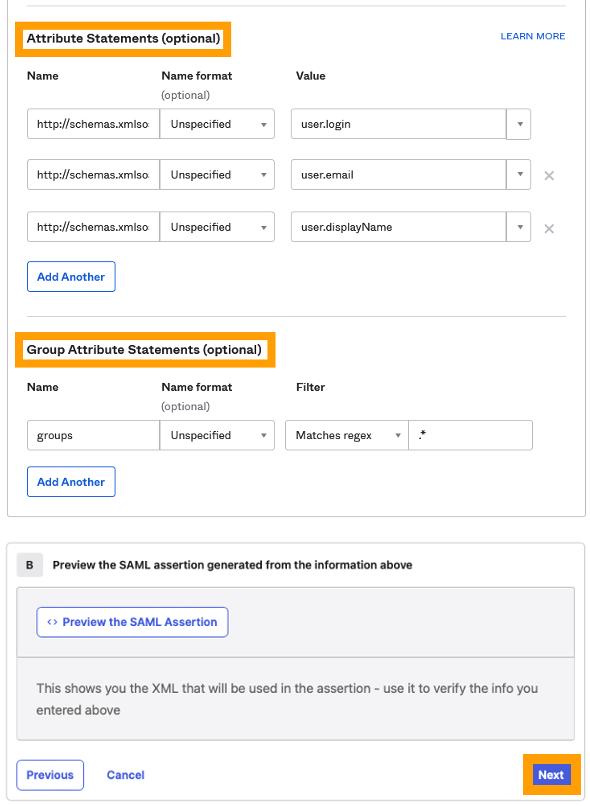Viewport: 590px width, 806px height.
Task: Remove the user.displayName attribute row
Action: (x=549, y=229)
